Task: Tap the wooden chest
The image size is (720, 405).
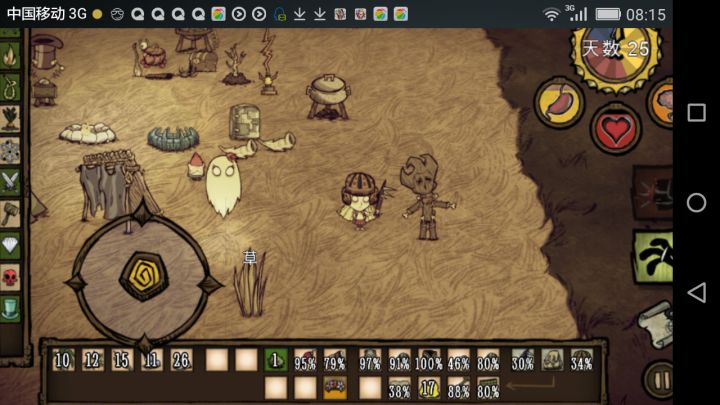Action: tap(203, 61)
